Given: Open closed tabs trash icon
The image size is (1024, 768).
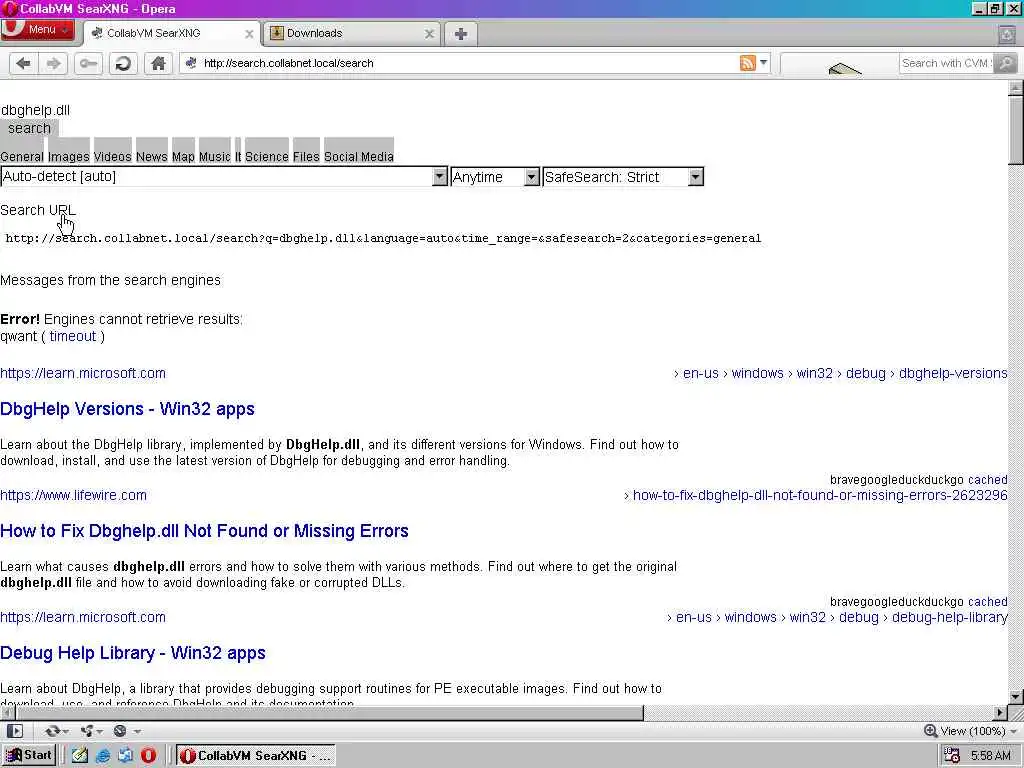Looking at the screenshot, I should [x=1007, y=34].
